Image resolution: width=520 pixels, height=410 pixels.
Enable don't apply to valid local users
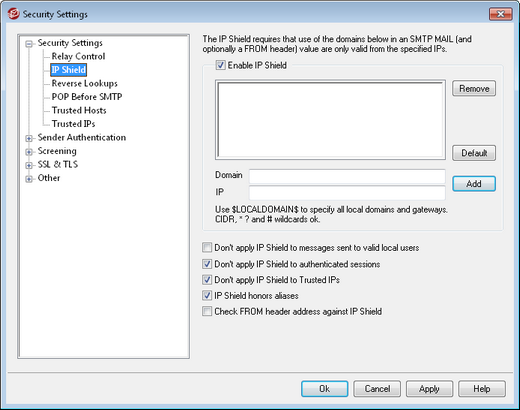[207, 248]
